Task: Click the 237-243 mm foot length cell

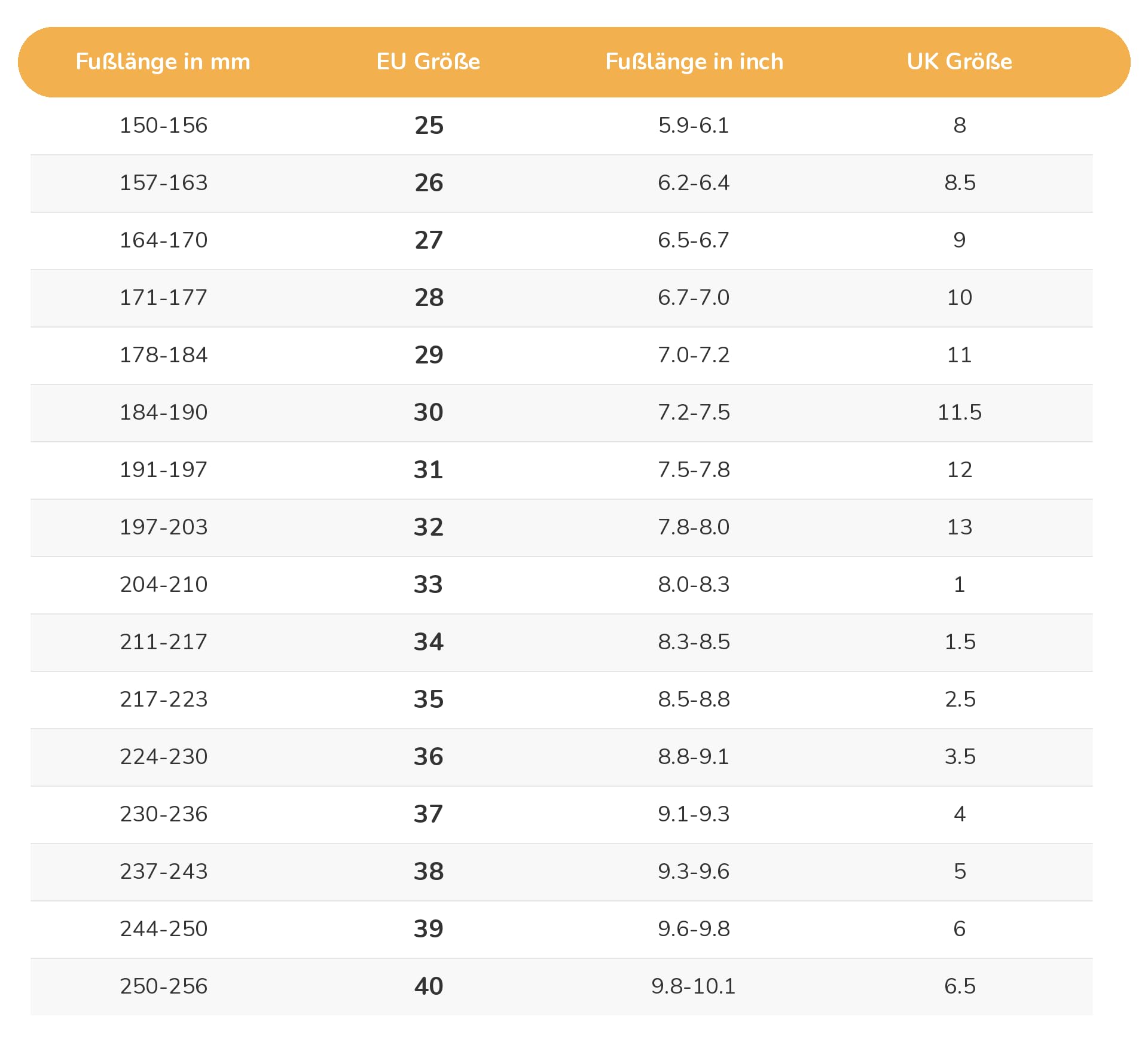Action: point(163,872)
